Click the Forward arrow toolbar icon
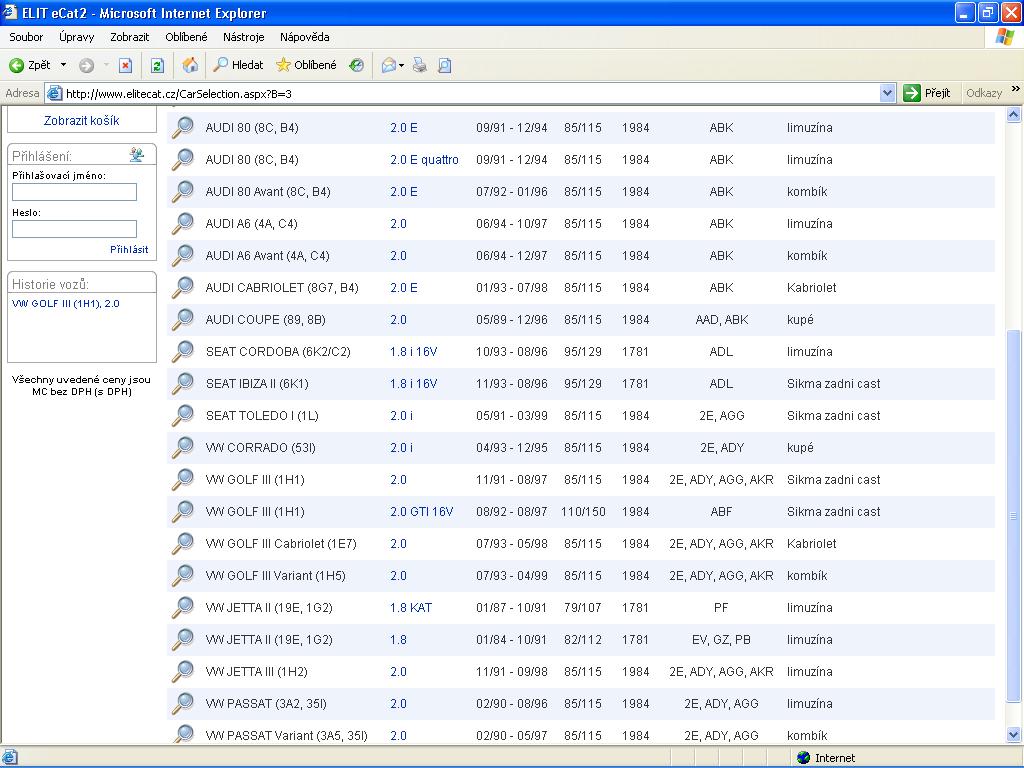 (x=86, y=65)
